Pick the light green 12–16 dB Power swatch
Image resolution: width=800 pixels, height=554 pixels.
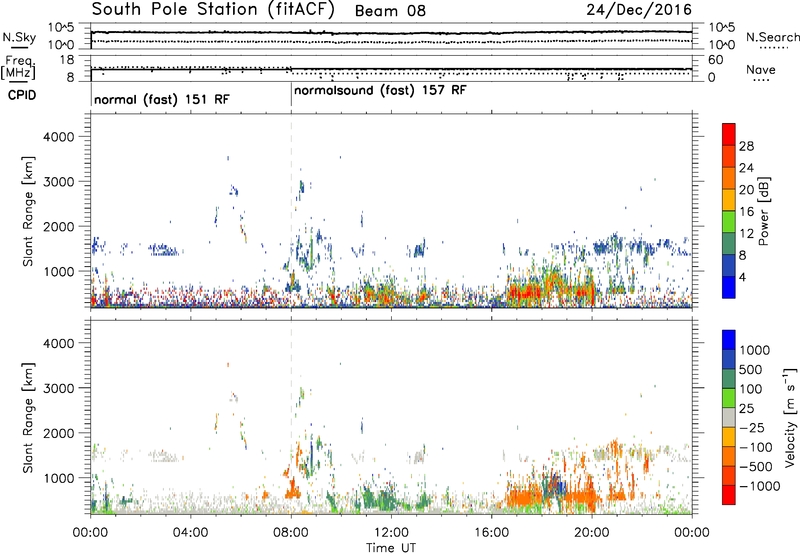pos(729,222)
